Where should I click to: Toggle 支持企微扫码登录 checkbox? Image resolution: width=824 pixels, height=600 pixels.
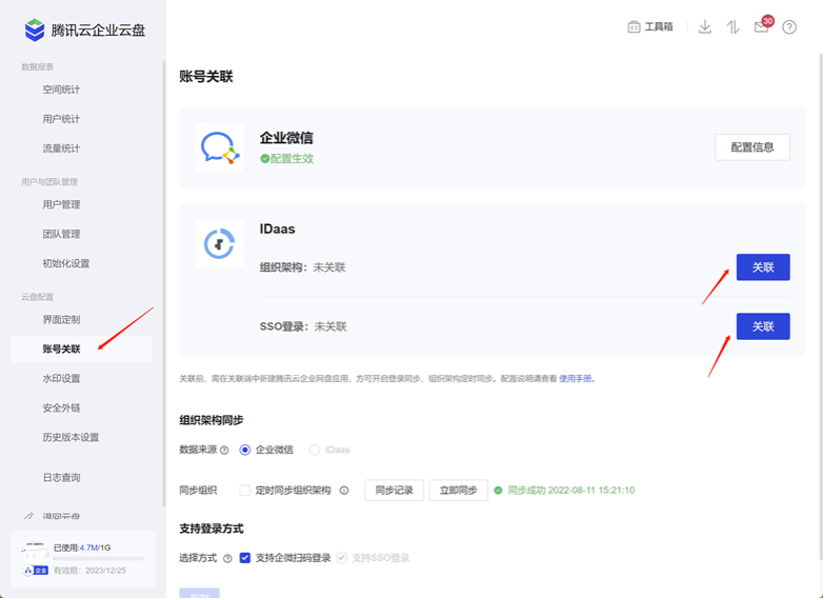pyautogui.click(x=245, y=558)
